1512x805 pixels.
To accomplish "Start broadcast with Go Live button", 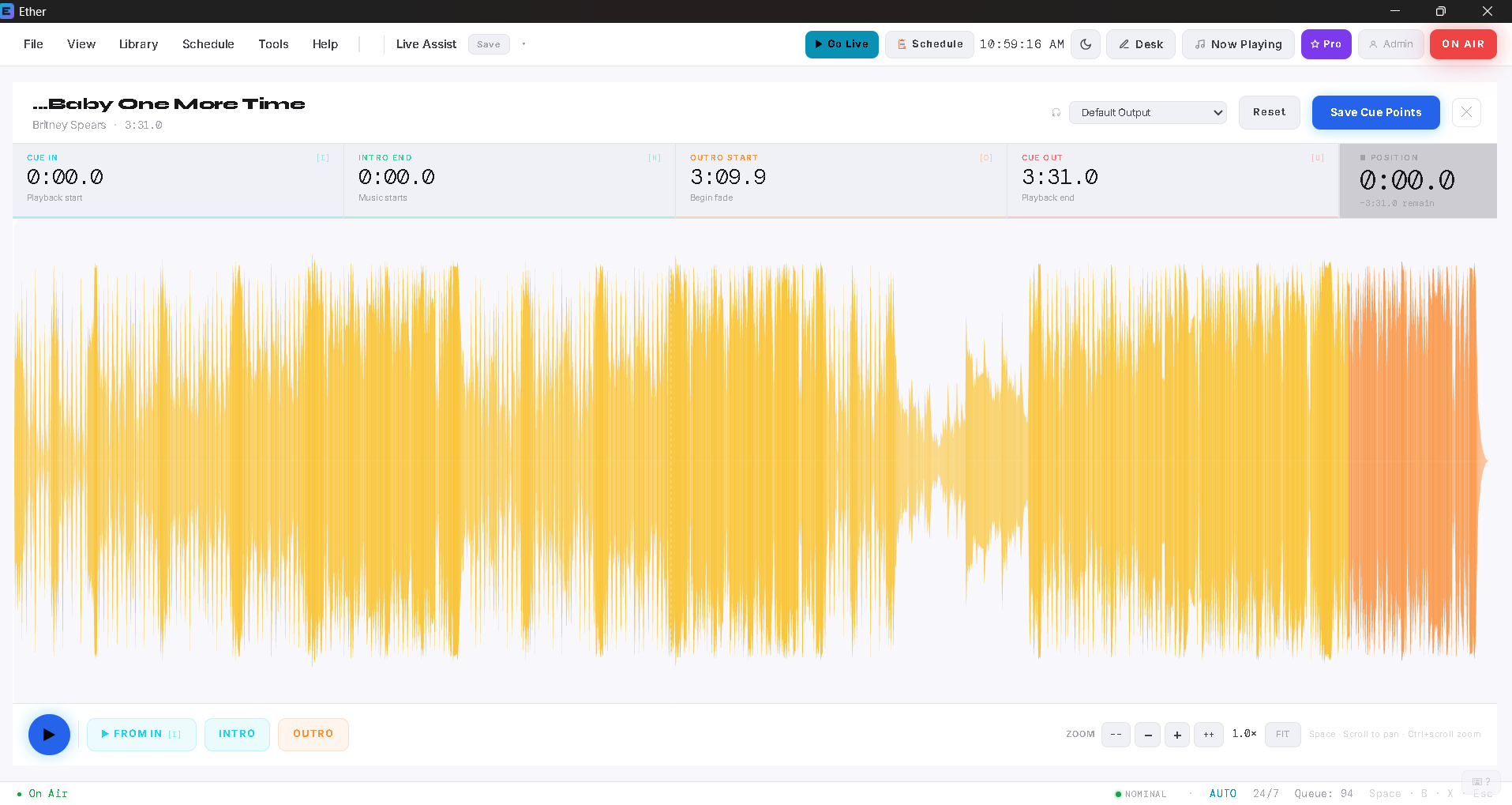I will (842, 44).
